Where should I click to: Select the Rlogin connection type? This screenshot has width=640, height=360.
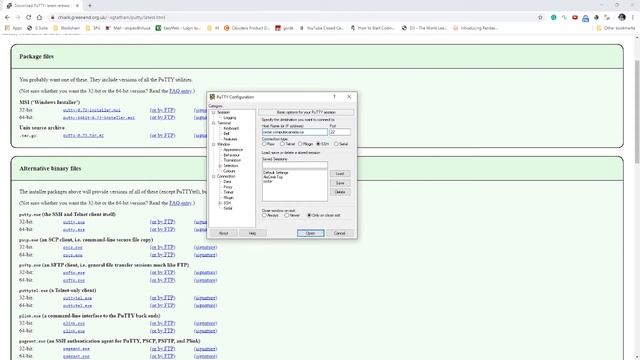click(x=300, y=144)
